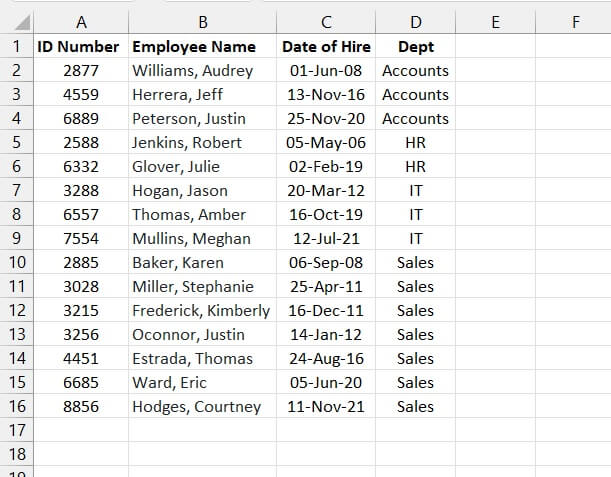Click the HR cell for Glover, Julie
This screenshot has height=477, width=611.
pyautogui.click(x=415, y=166)
